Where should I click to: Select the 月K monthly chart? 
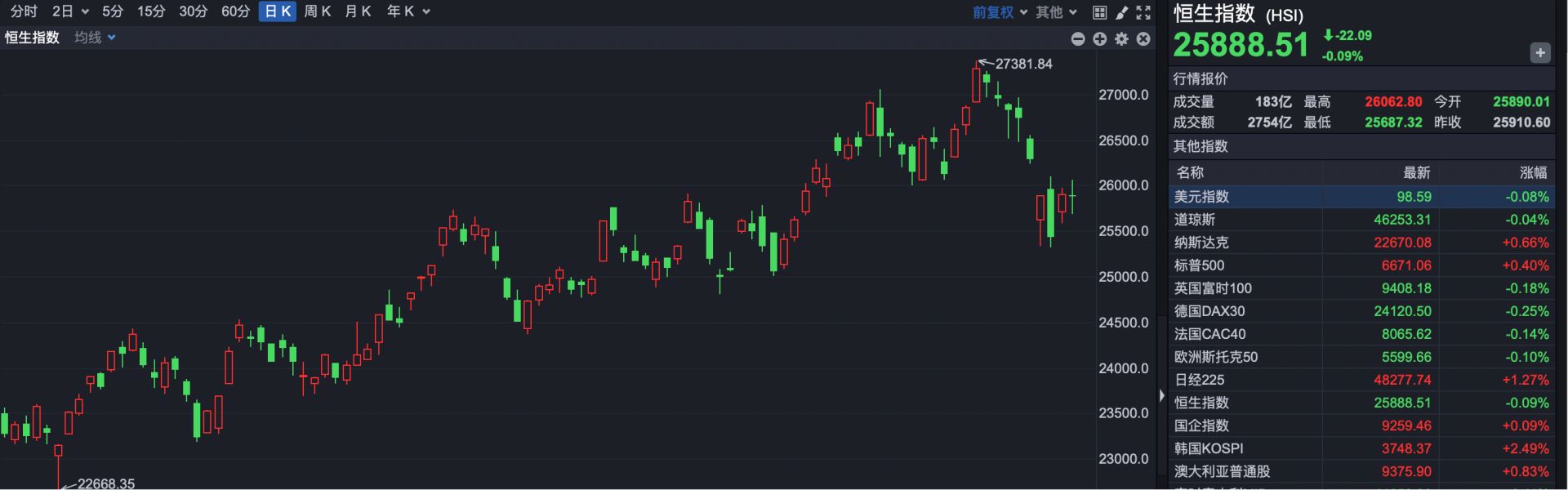pos(358,11)
